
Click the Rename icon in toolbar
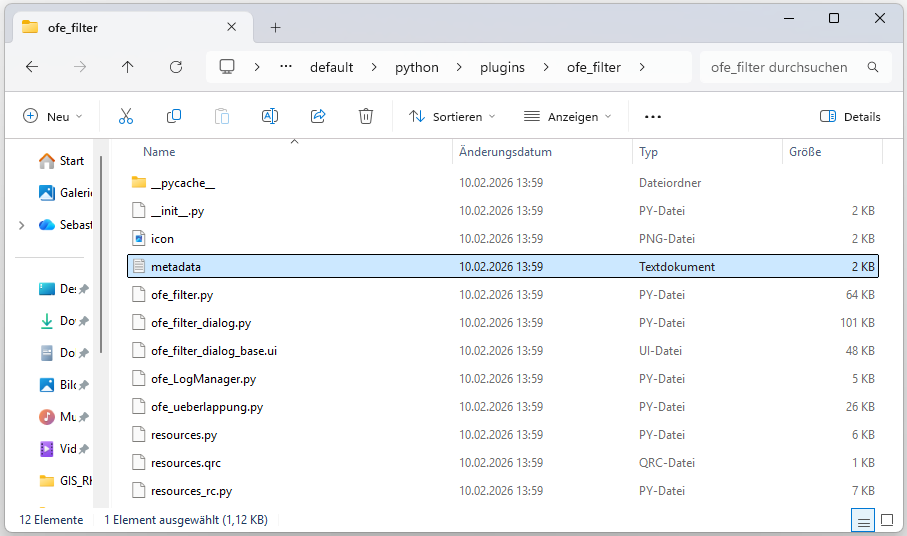tap(269, 117)
